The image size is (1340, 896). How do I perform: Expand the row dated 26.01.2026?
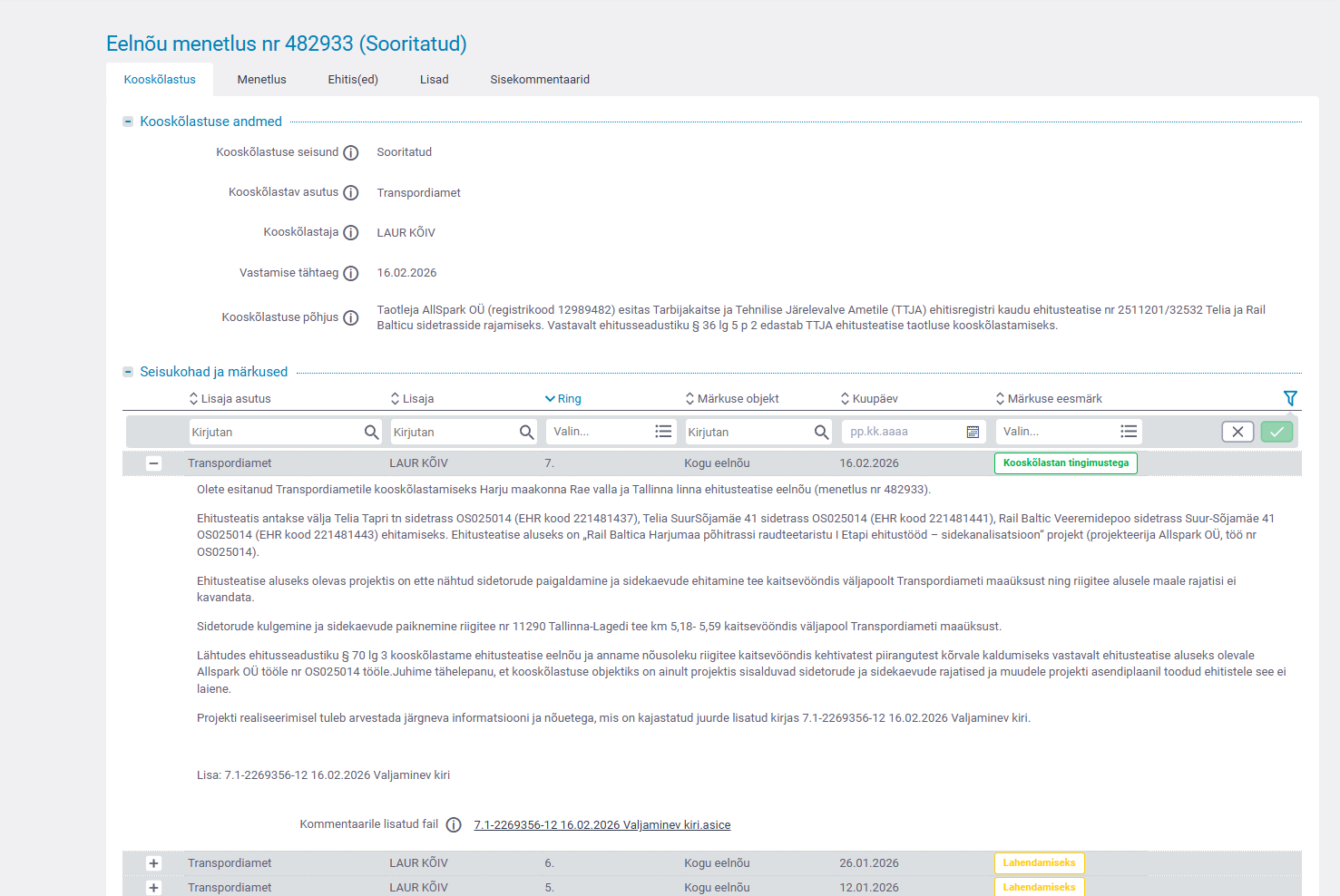[x=154, y=863]
